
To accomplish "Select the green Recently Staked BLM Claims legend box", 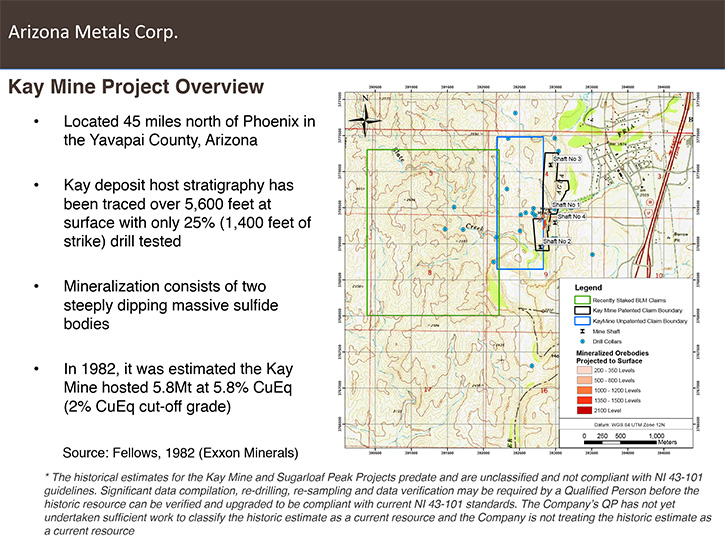I will (x=582, y=300).
